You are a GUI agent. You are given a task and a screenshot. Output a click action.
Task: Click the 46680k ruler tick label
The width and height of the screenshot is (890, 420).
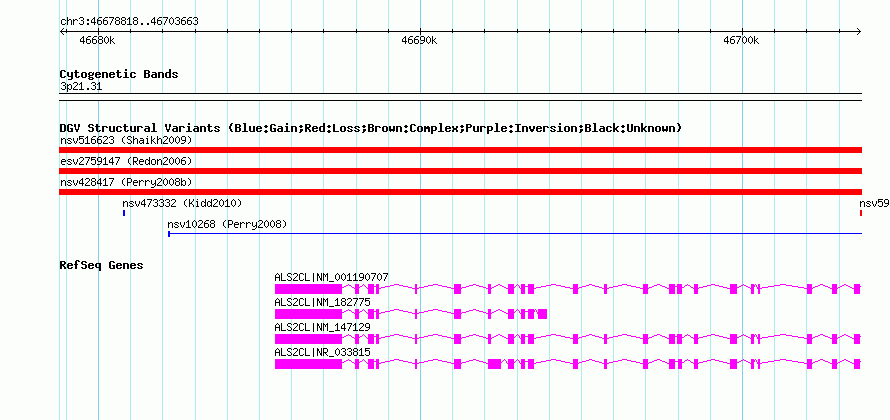click(97, 41)
